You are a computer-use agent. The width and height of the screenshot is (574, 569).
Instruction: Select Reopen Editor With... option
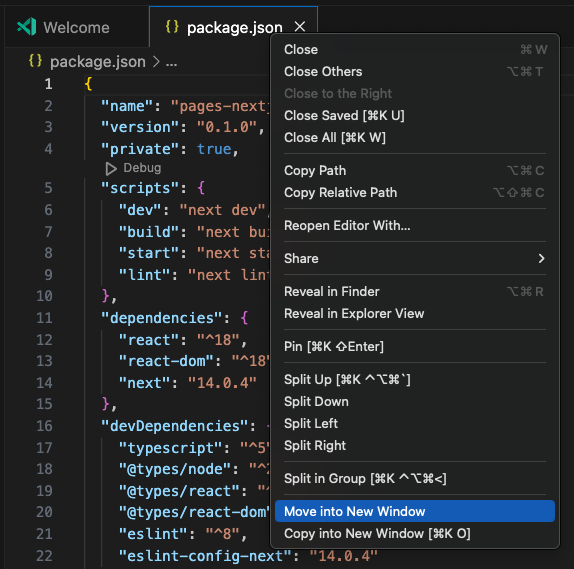click(x=415, y=225)
